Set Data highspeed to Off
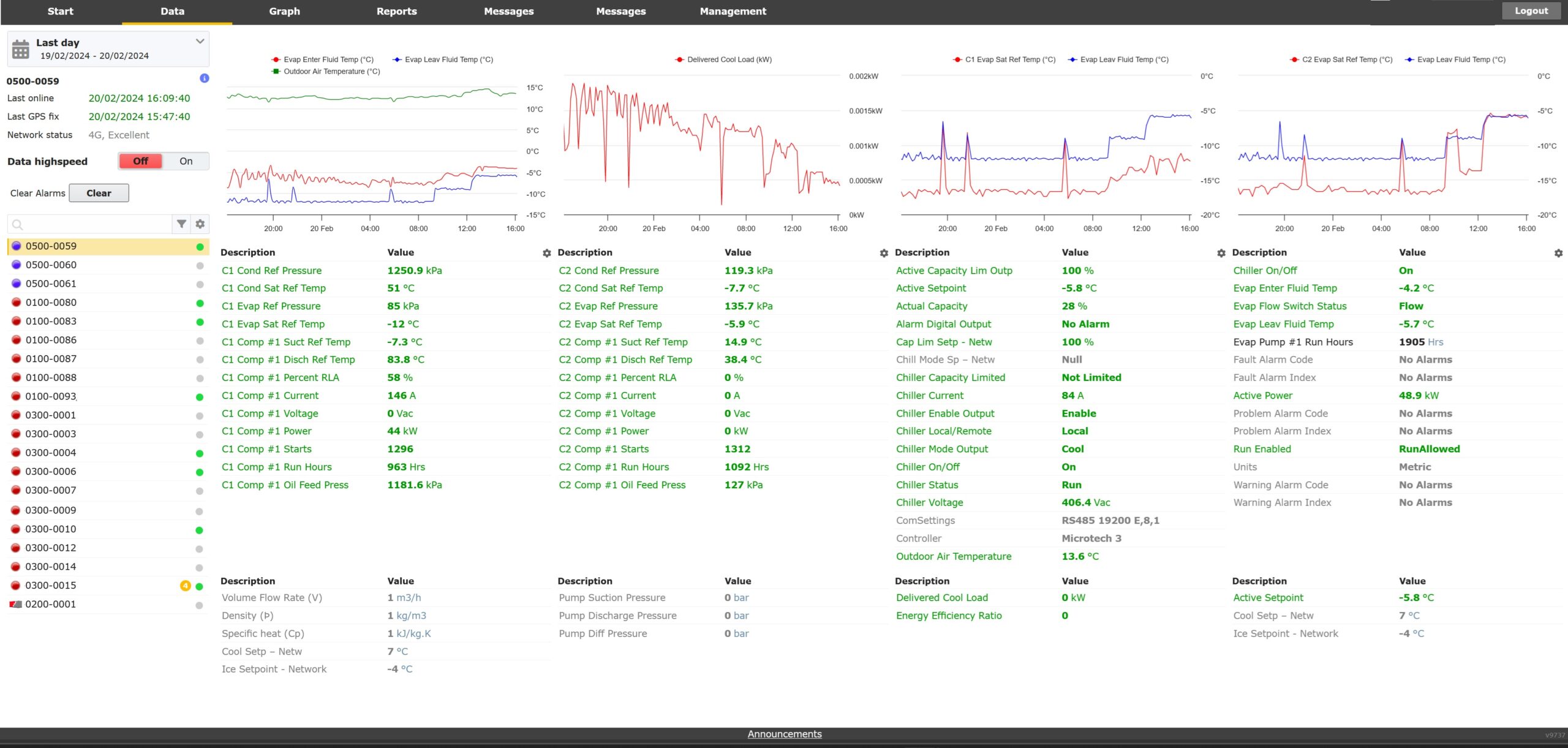This screenshot has width=1568, height=748. [141, 161]
